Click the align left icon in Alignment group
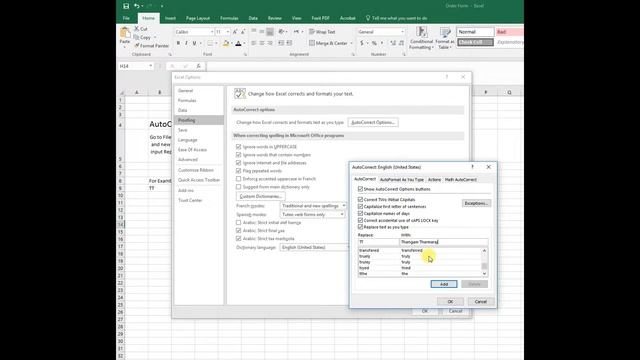Screen dimensions: 640x360 coord(254,43)
